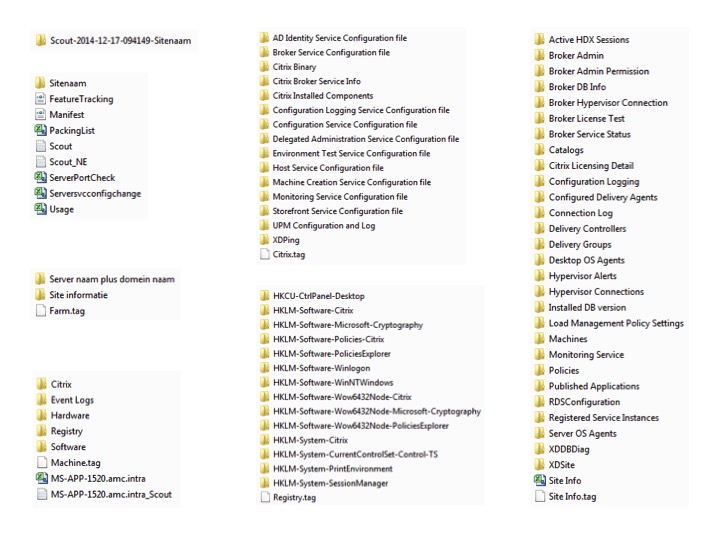Select 'Delivery Controllers' folder name
The image size is (720, 540).
(587, 229)
